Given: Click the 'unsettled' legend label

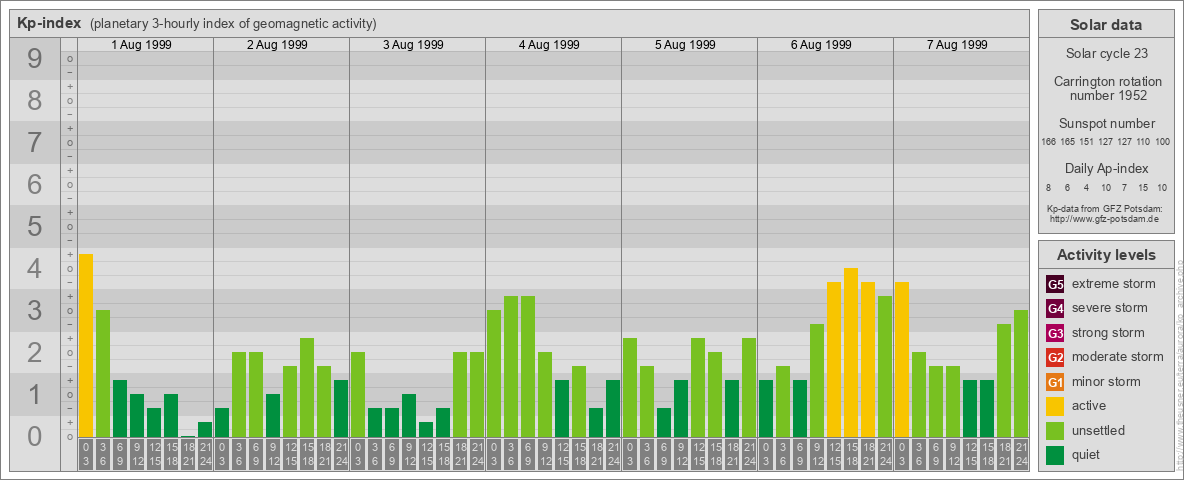Looking at the screenshot, I should coord(1099,430).
